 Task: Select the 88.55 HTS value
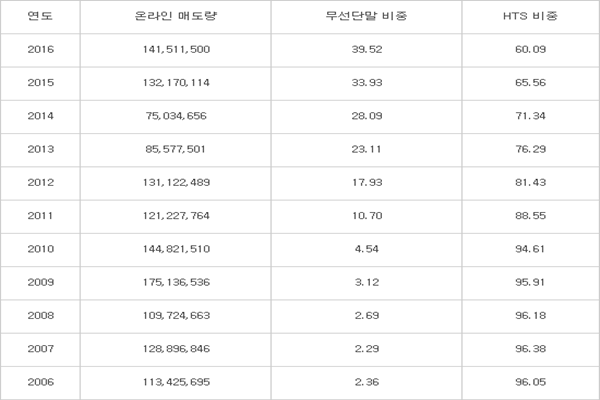pos(530,216)
